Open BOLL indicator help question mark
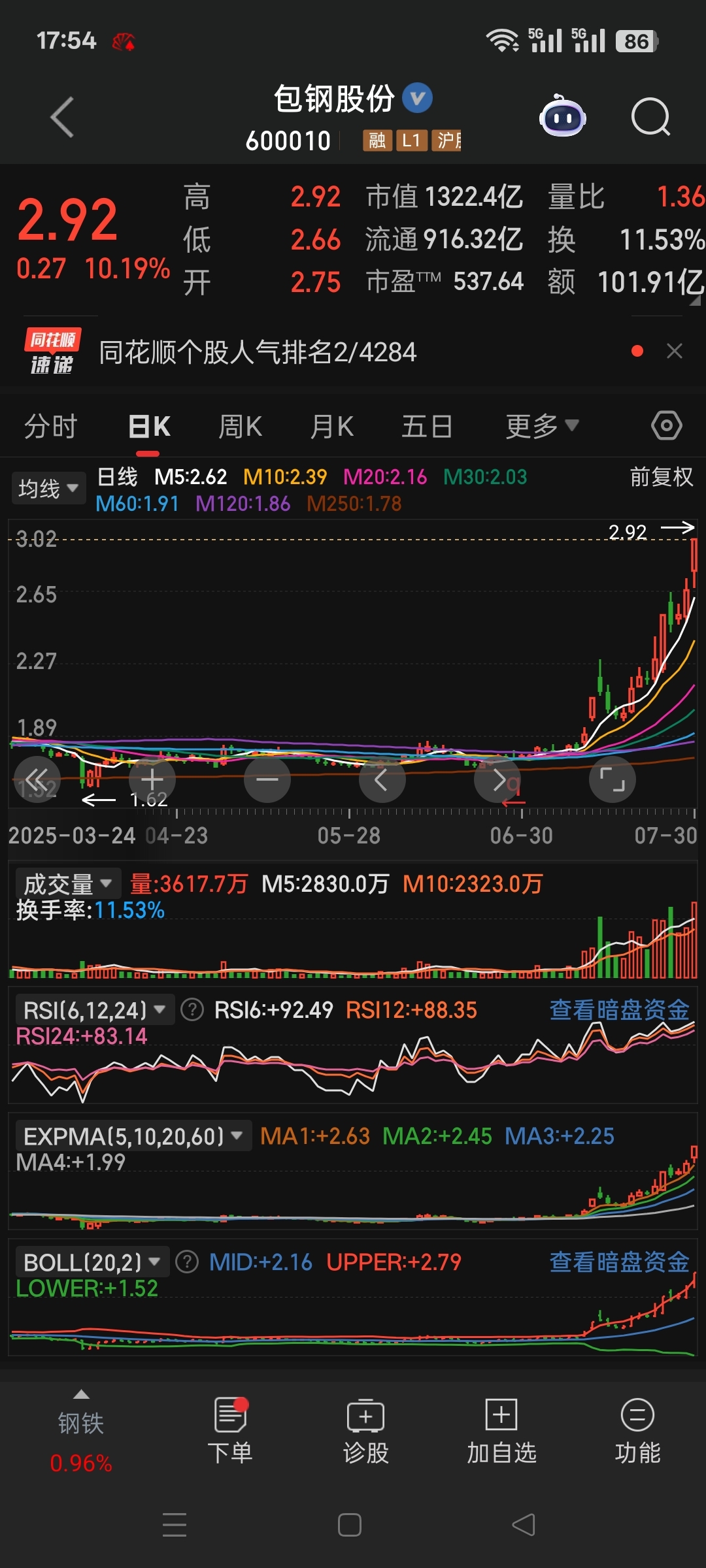Viewport: 706px width, 1568px height. coord(187,1262)
